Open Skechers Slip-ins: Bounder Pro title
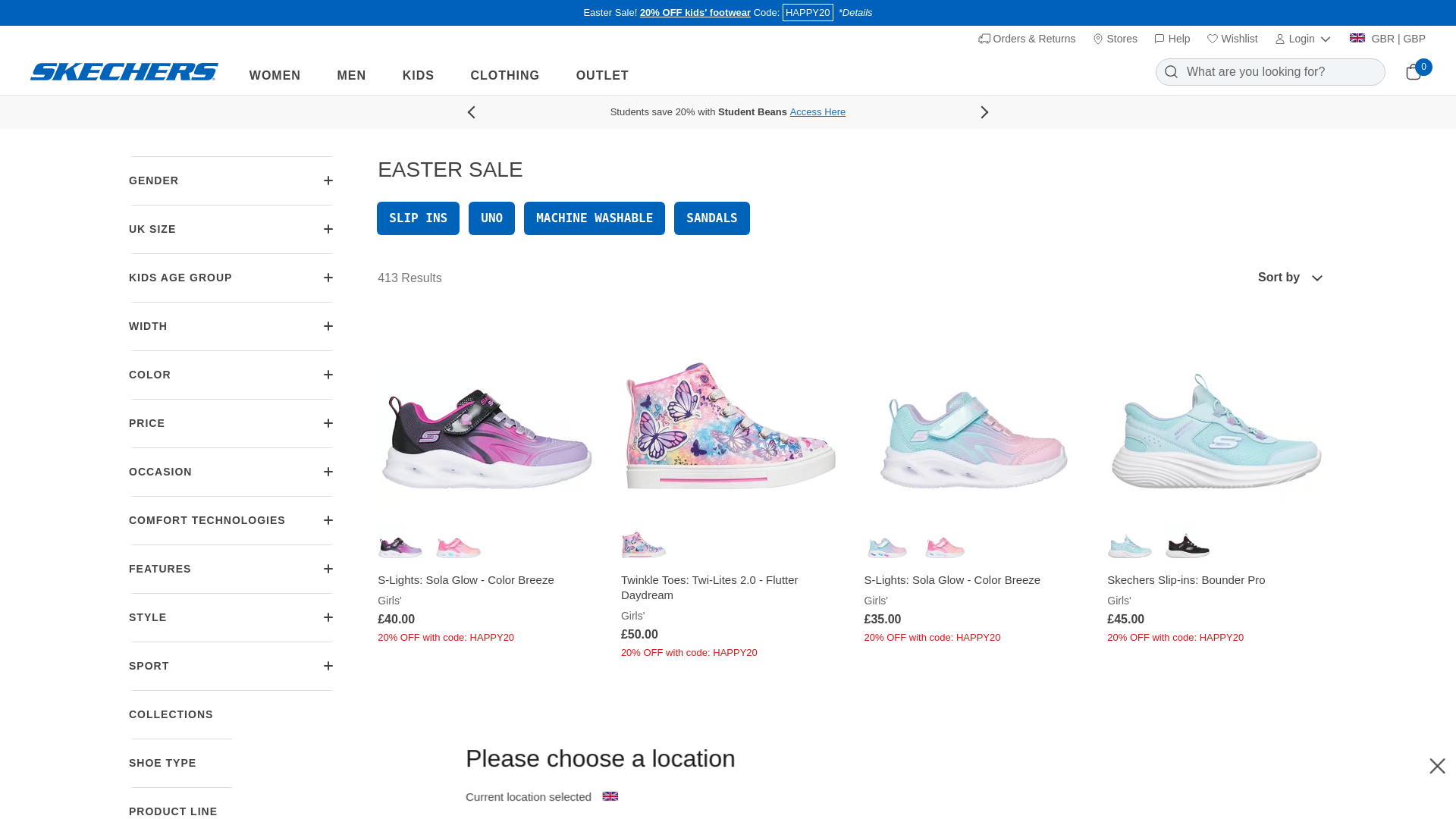The image size is (1456, 819). coord(1186,580)
